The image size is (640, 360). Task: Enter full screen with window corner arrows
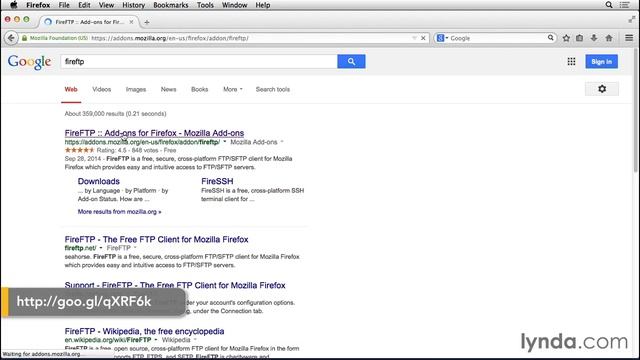tap(632, 19)
